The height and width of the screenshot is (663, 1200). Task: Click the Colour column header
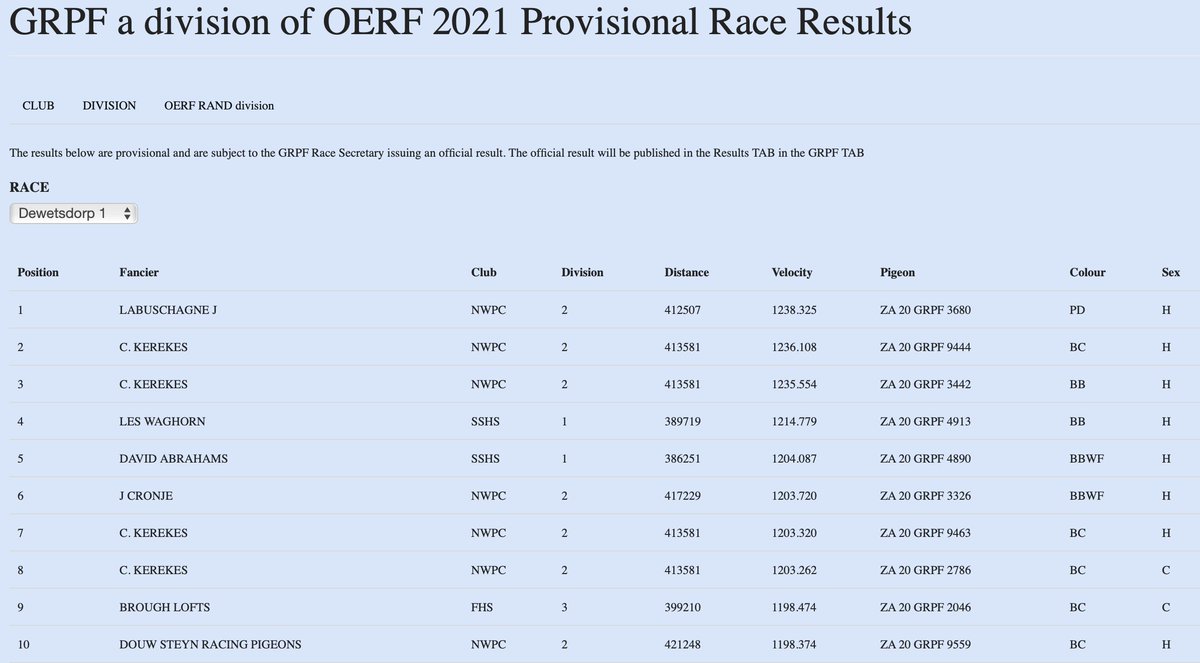click(1089, 272)
